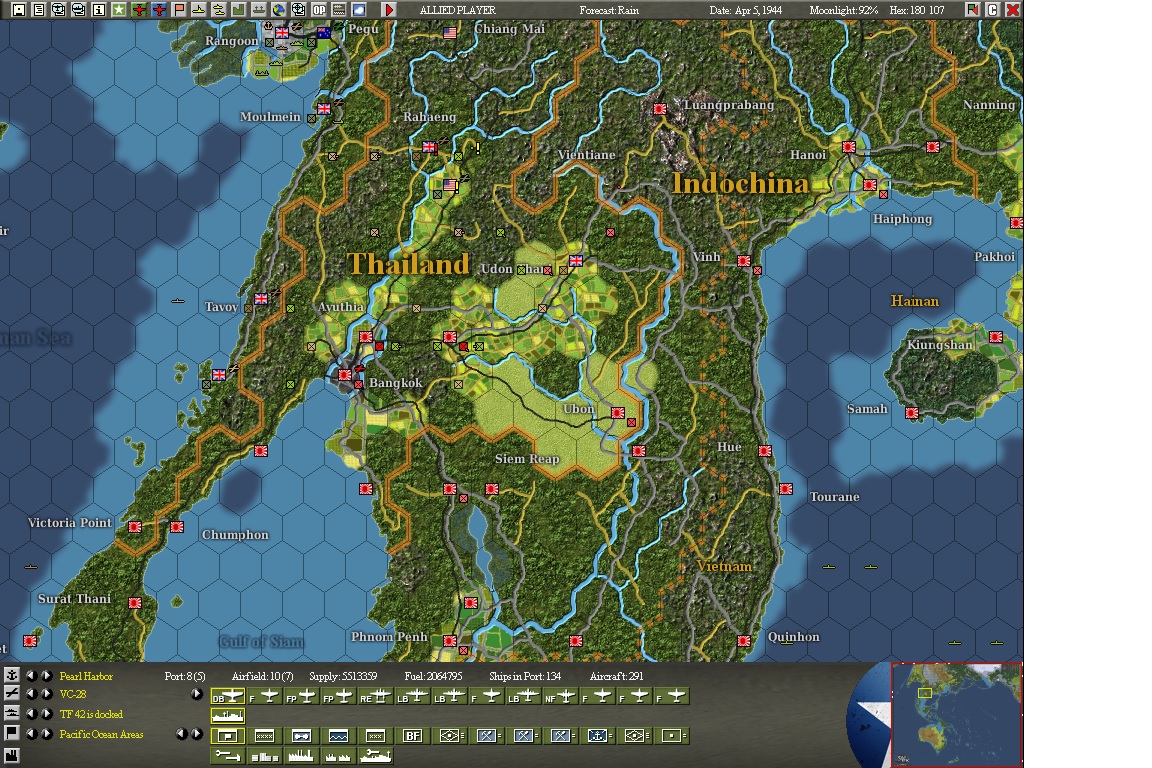Click the double yellow ships toolbar icon

click(219, 10)
